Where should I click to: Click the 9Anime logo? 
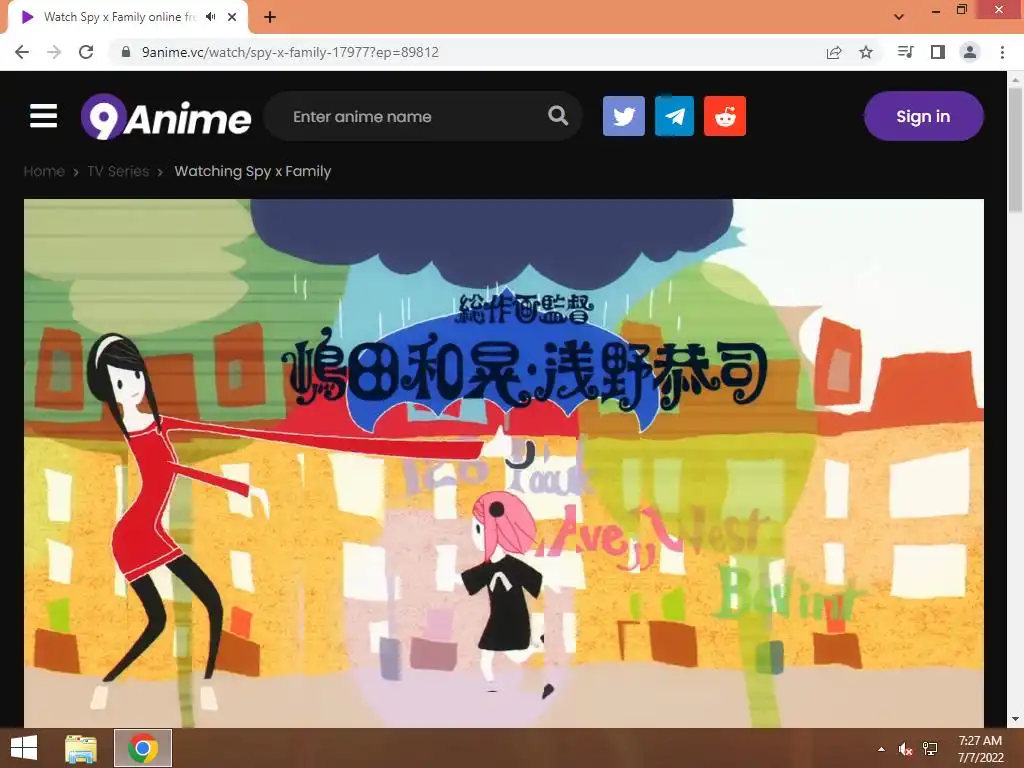[x=166, y=117]
